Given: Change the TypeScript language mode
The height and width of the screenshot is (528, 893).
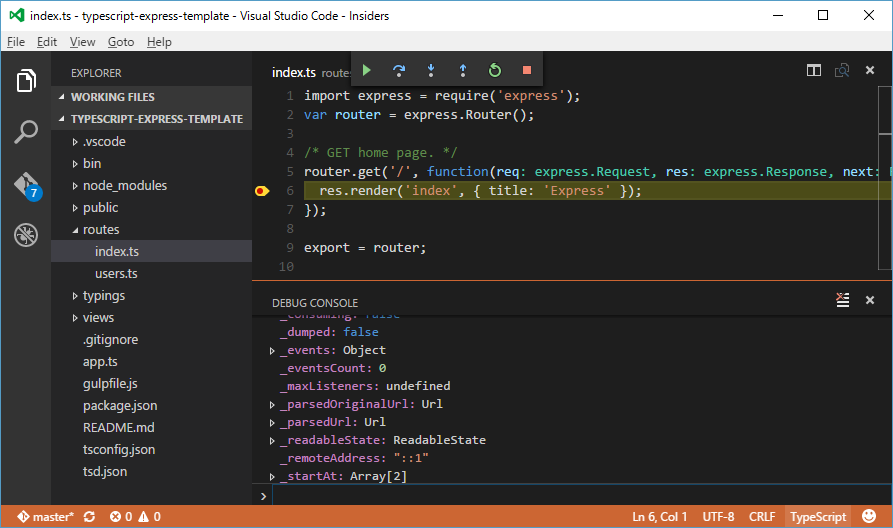Looking at the screenshot, I should (x=818, y=517).
